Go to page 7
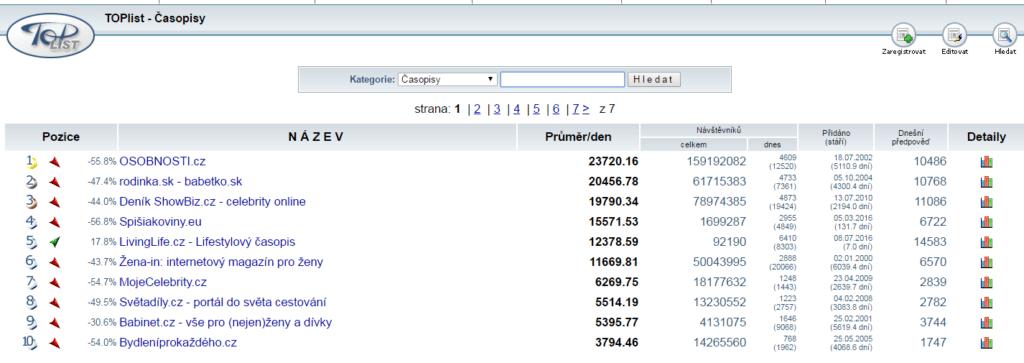The height and width of the screenshot is (363, 1024). coord(576,109)
